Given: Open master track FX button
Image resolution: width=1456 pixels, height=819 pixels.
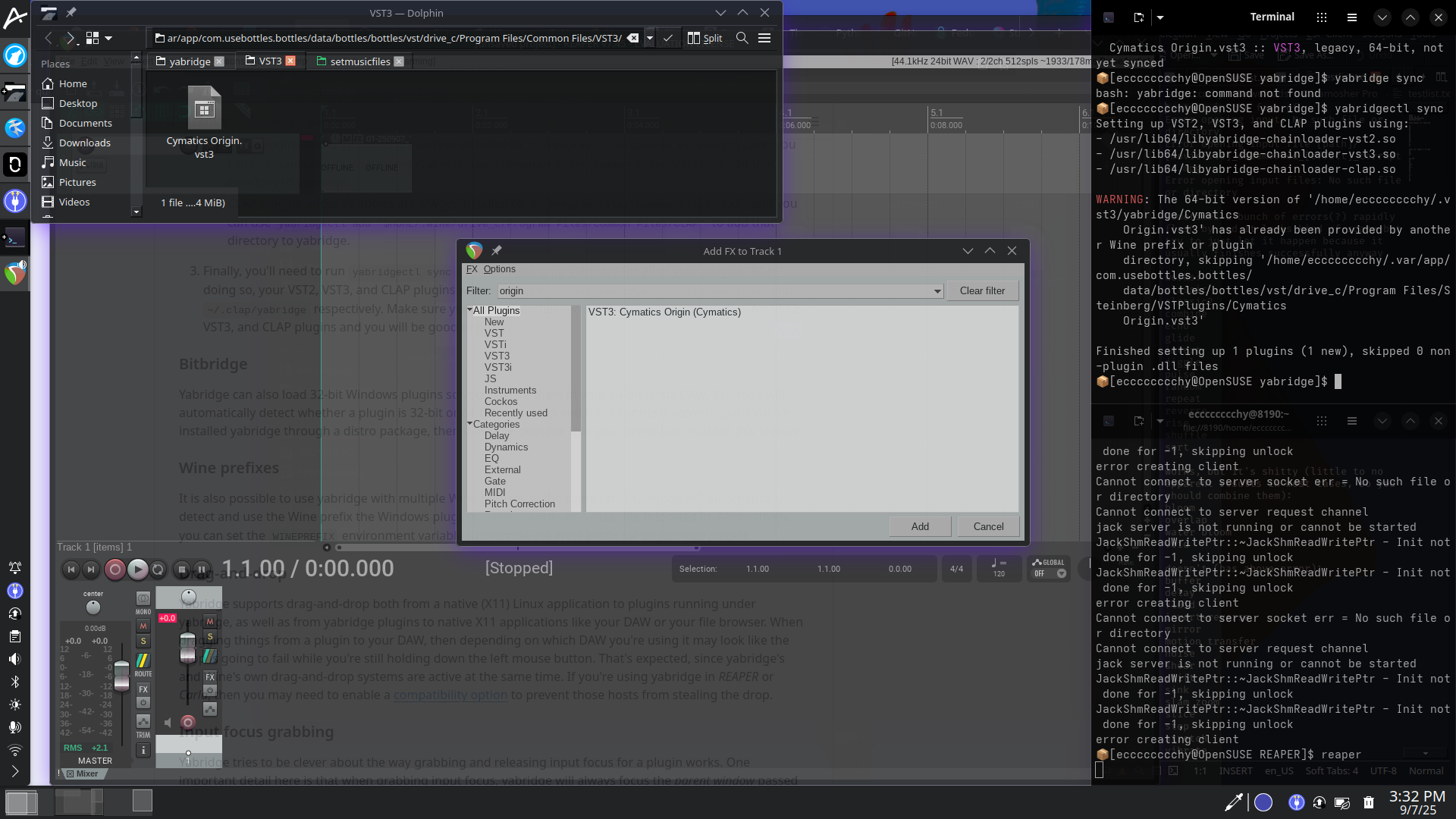Looking at the screenshot, I should pos(143,689).
